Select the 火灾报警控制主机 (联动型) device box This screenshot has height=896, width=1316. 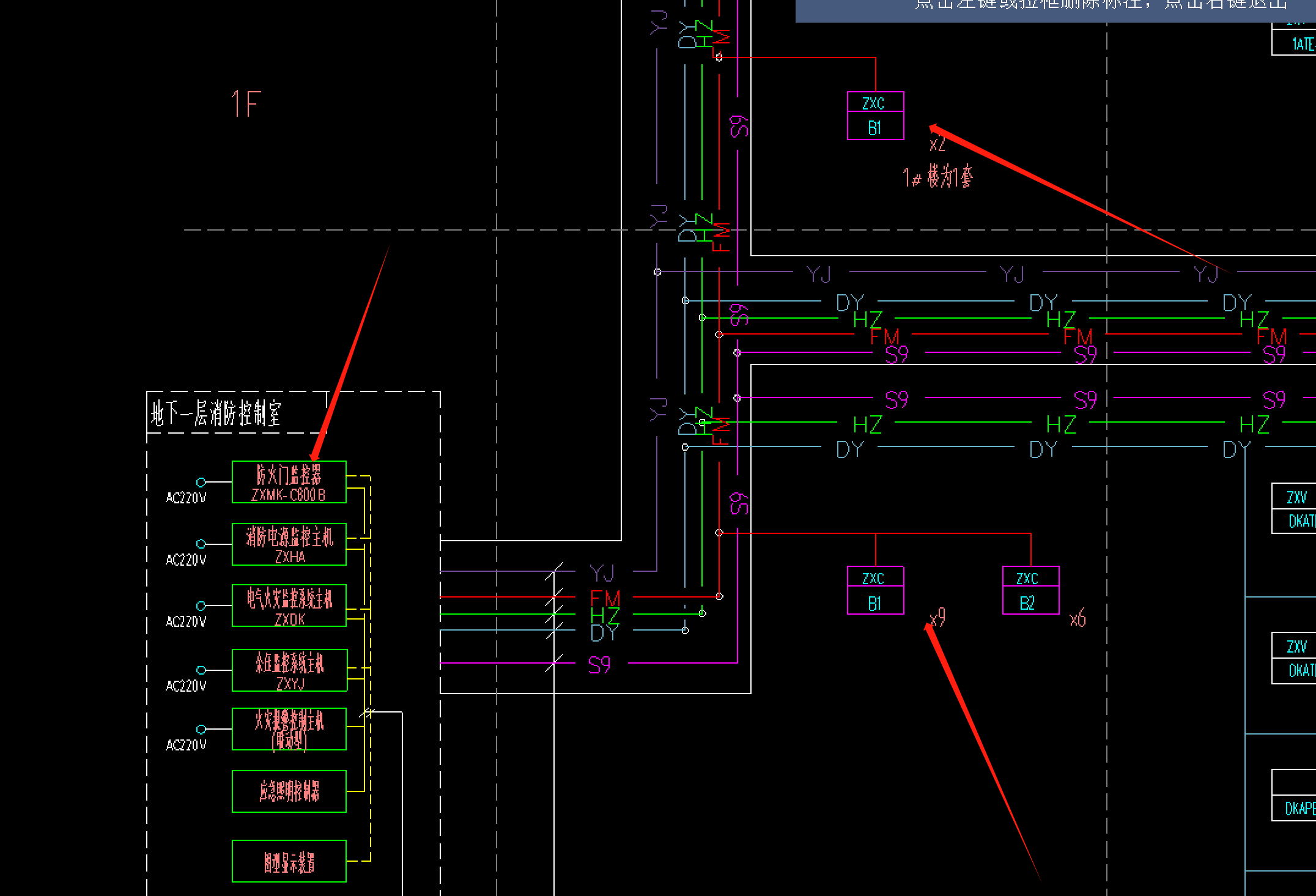[289, 729]
